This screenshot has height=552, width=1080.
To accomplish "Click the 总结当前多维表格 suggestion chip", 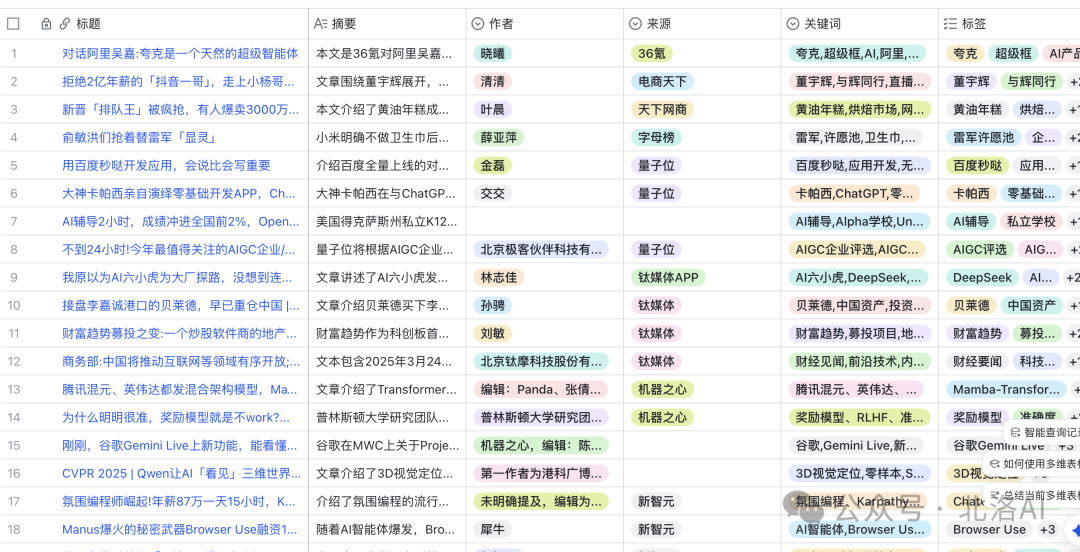I will [x=1032, y=495].
